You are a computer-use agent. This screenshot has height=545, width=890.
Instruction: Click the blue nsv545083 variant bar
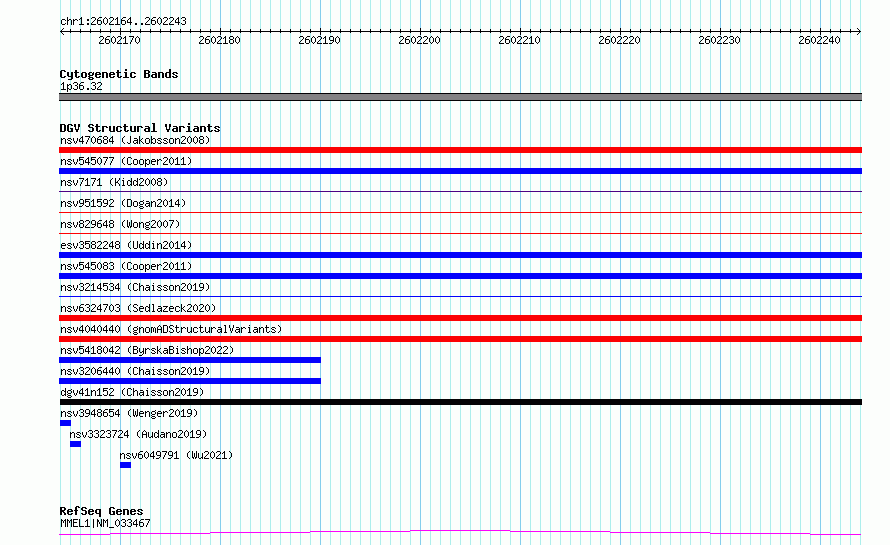coord(460,276)
